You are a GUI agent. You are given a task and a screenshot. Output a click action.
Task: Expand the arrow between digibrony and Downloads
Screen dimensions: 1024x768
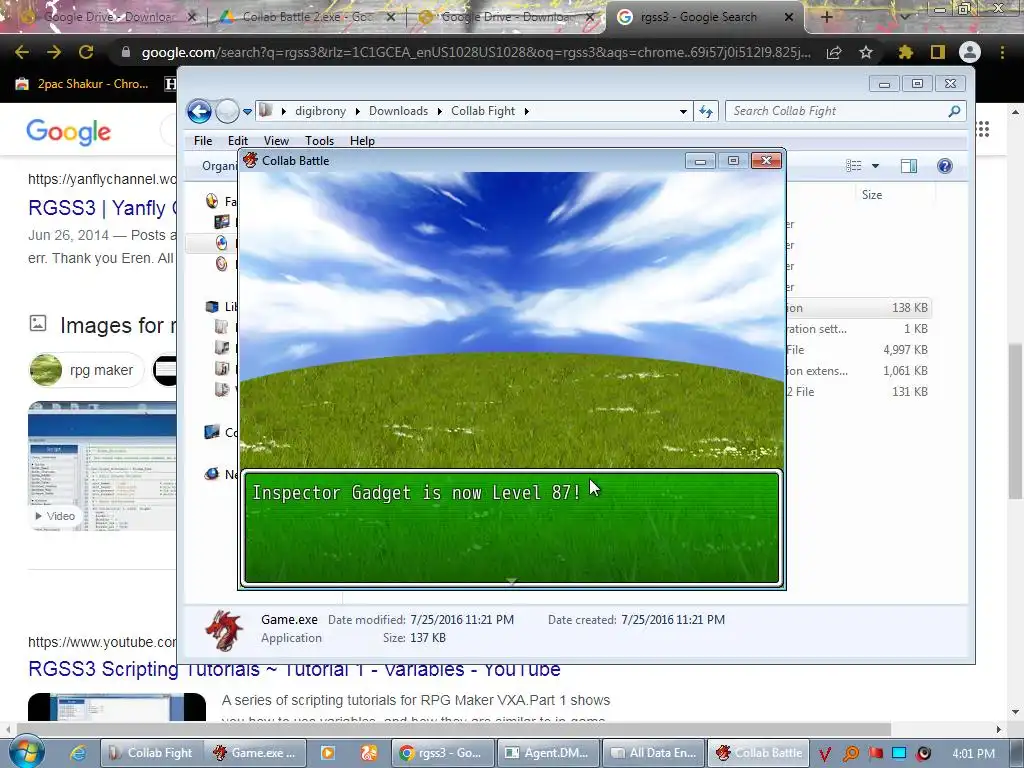[x=358, y=112]
